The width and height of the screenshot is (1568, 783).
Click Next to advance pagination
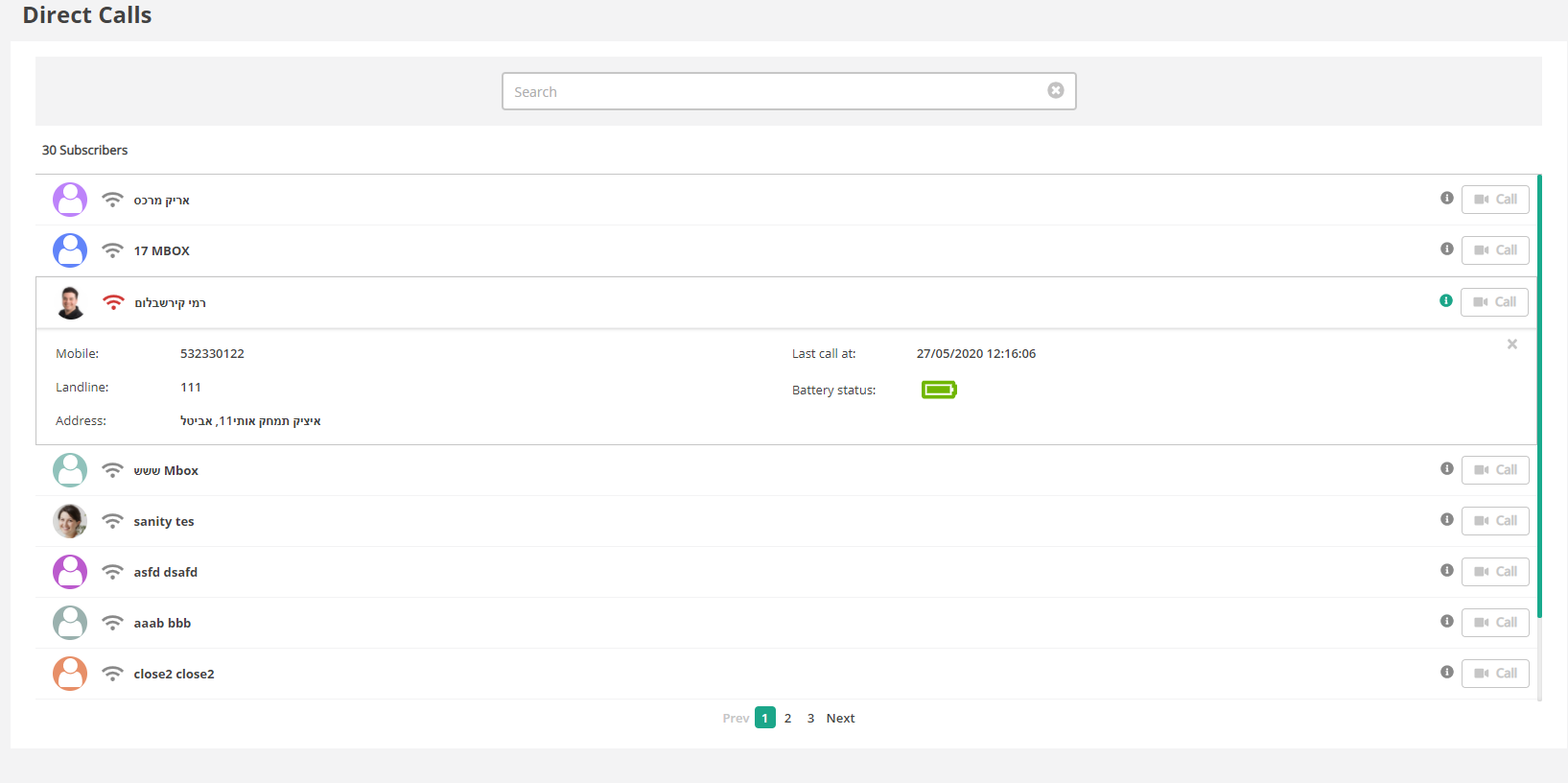tap(840, 718)
